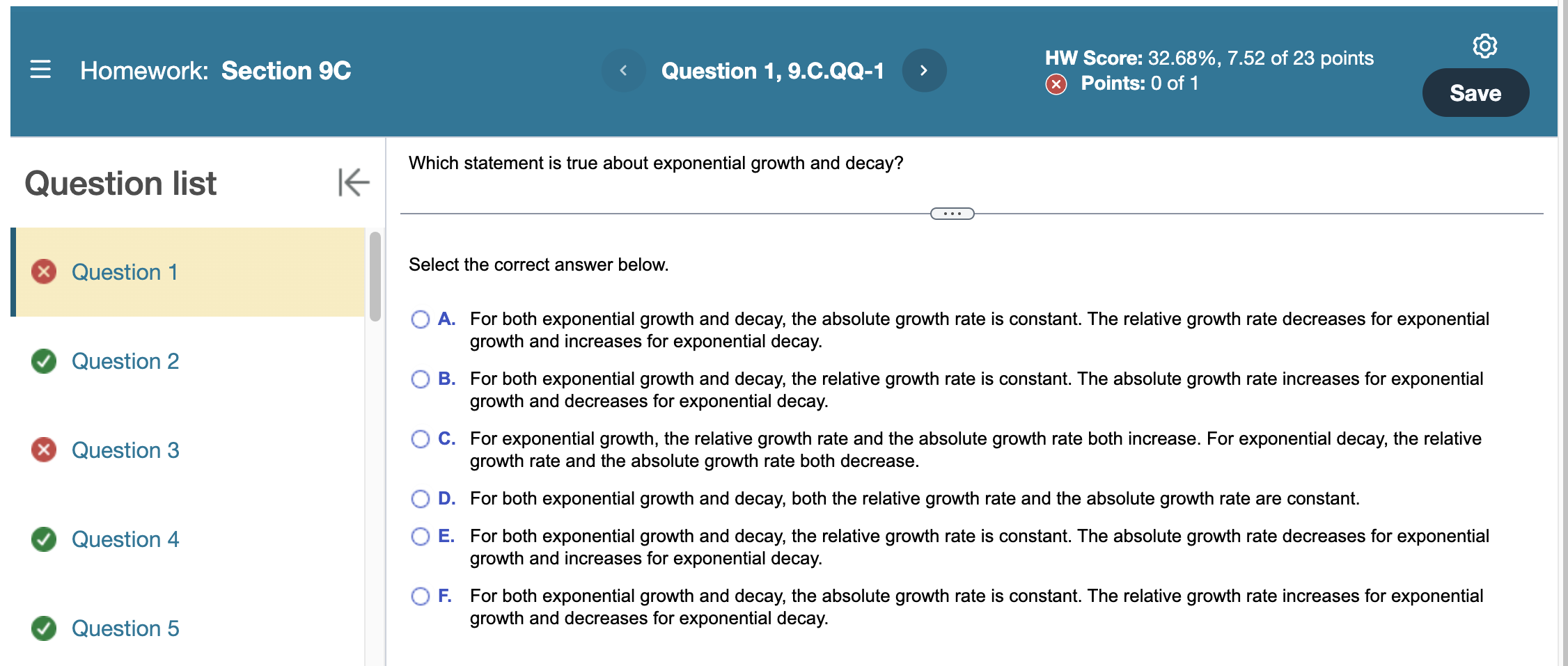Screen dimensions: 1568x666
Task: Open Question 4 from the list
Action: pos(125,539)
